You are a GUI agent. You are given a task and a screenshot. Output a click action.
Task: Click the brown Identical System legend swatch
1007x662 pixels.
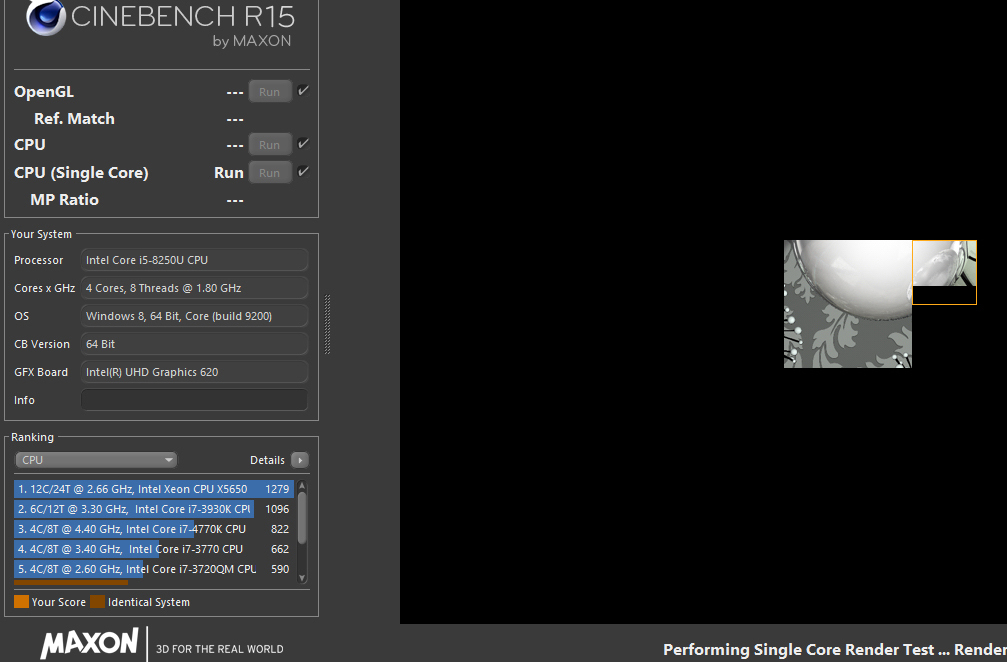click(98, 602)
